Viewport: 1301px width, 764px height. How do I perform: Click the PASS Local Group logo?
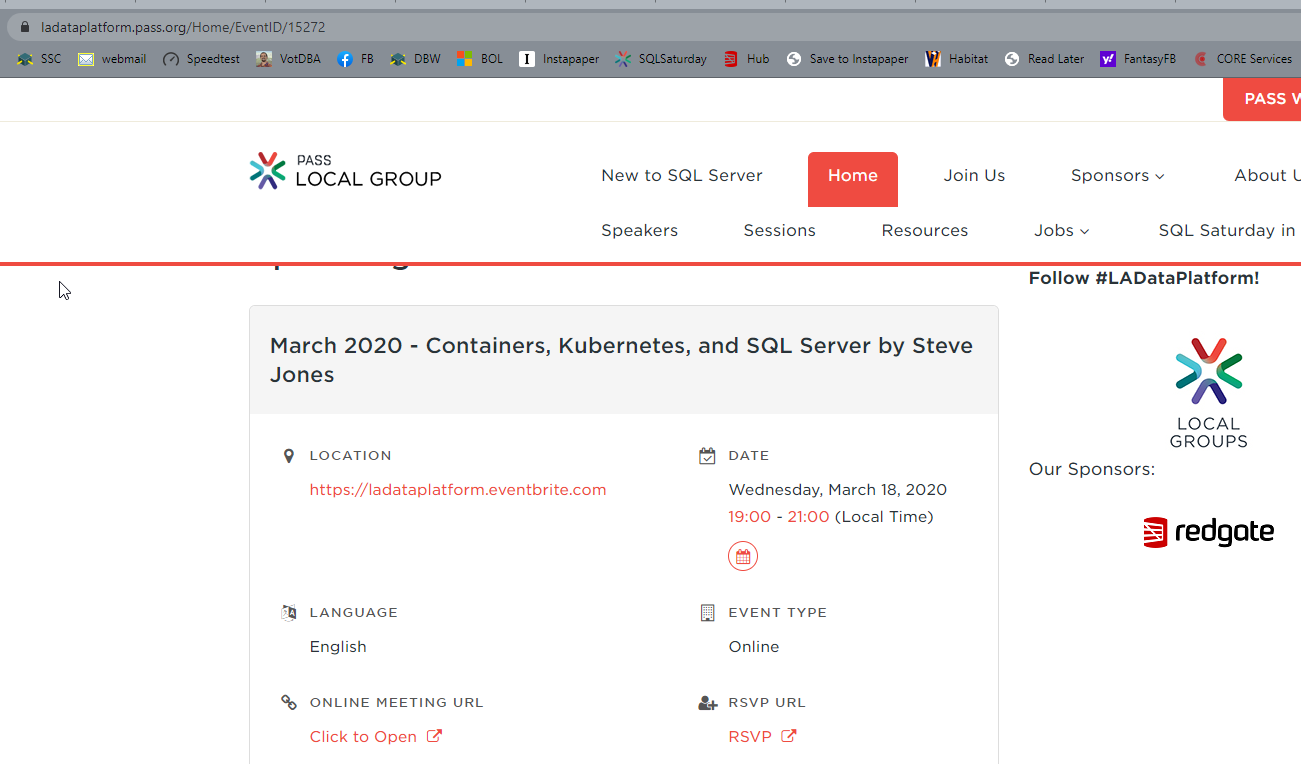[345, 171]
